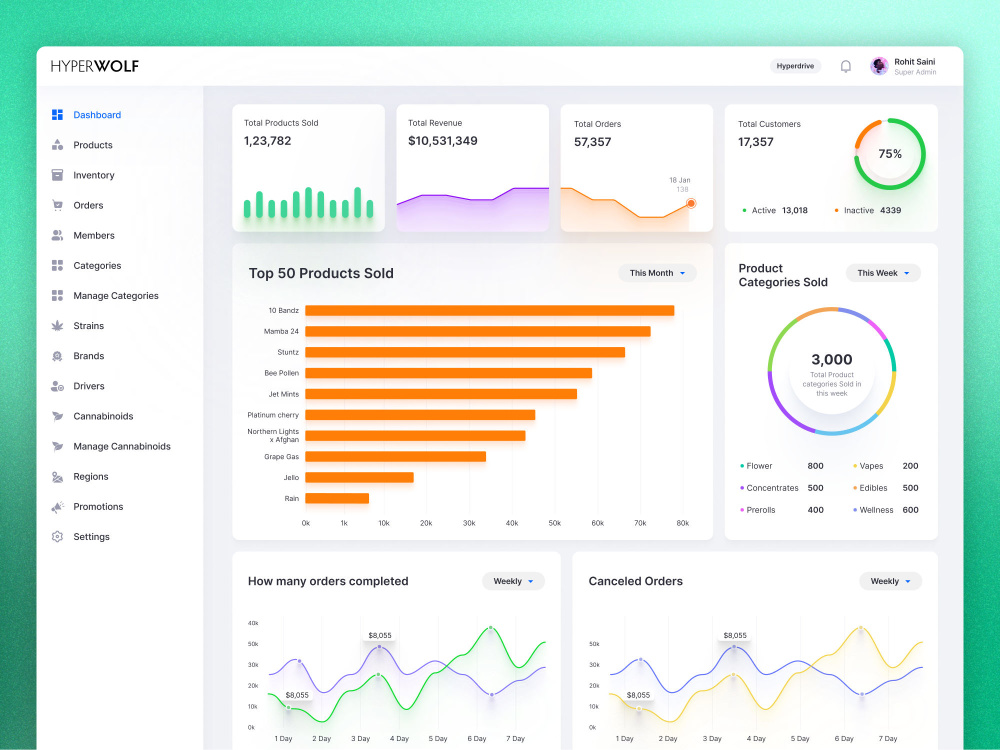Click the Rohit Saini user name
Image resolution: width=1000 pixels, height=750 pixels.
[915, 62]
